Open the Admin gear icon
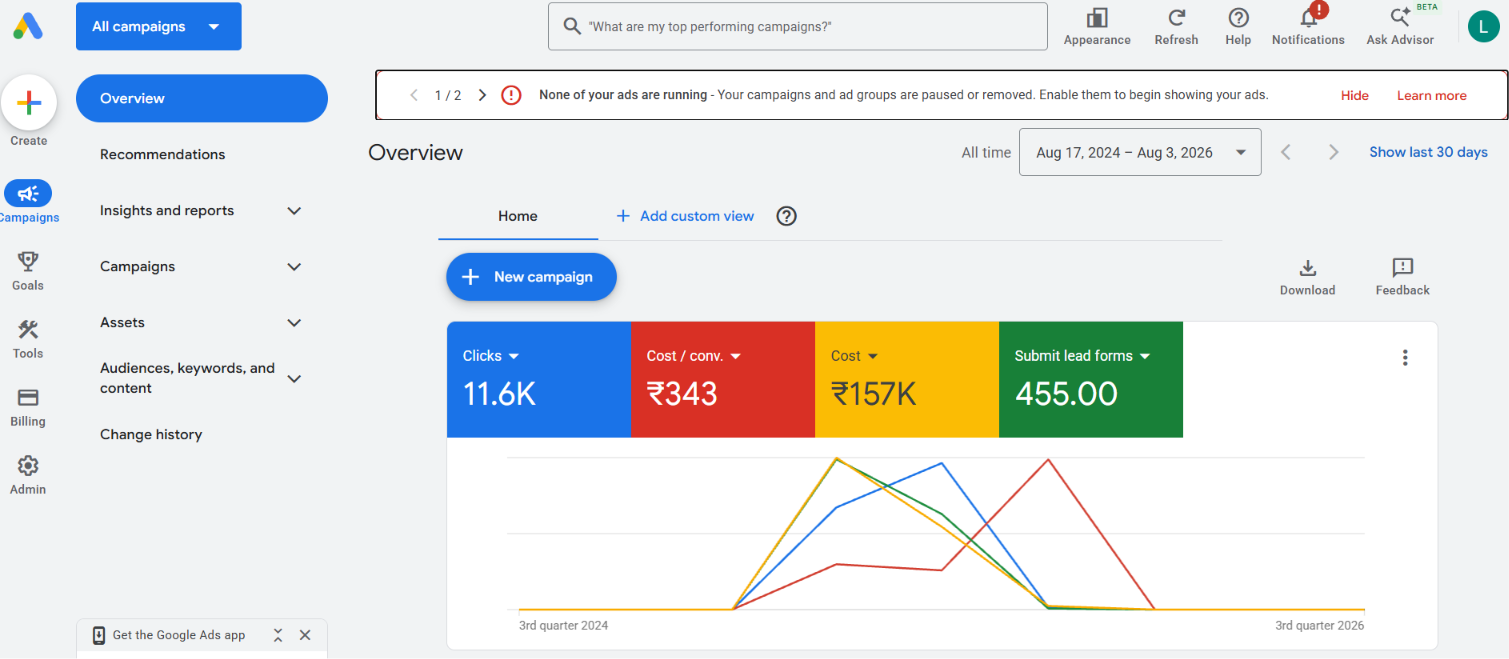 tap(28, 466)
